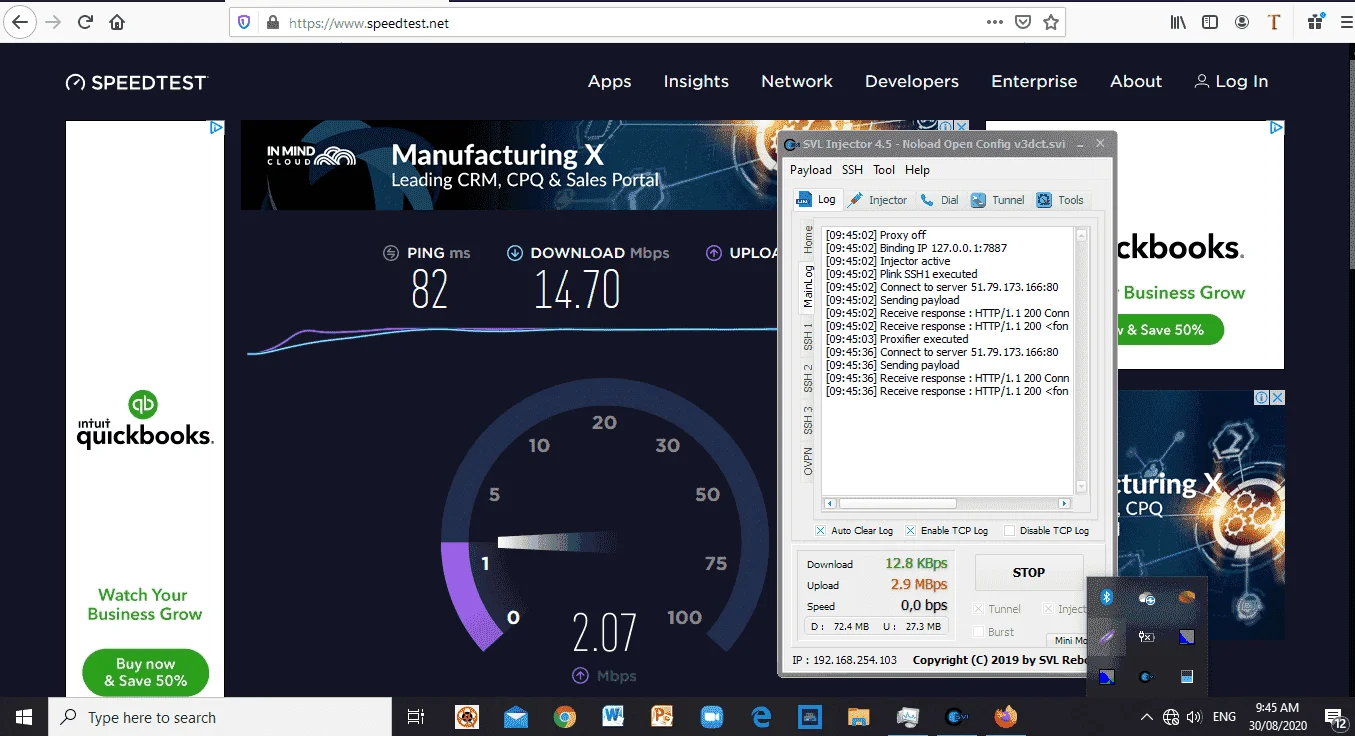
Task: Open the notification center icon
Action: pyautogui.click(x=1336, y=717)
